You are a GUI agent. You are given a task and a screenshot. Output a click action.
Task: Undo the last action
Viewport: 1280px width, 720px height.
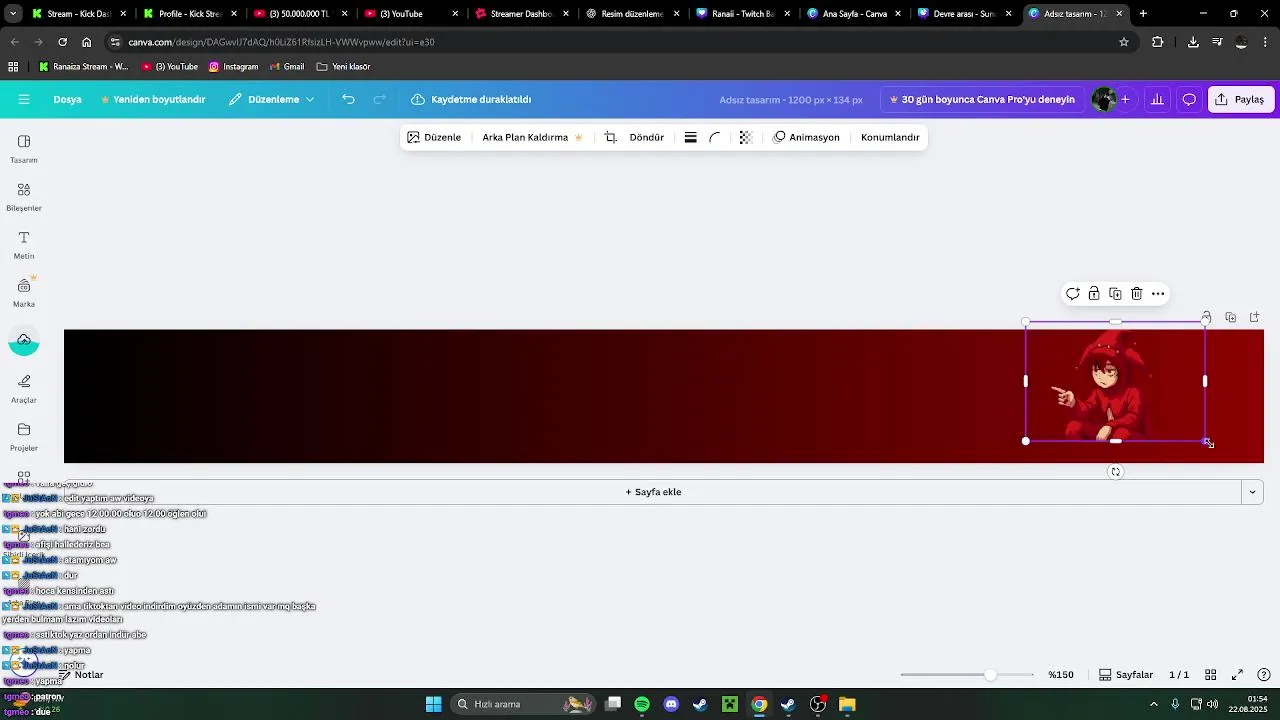348,99
